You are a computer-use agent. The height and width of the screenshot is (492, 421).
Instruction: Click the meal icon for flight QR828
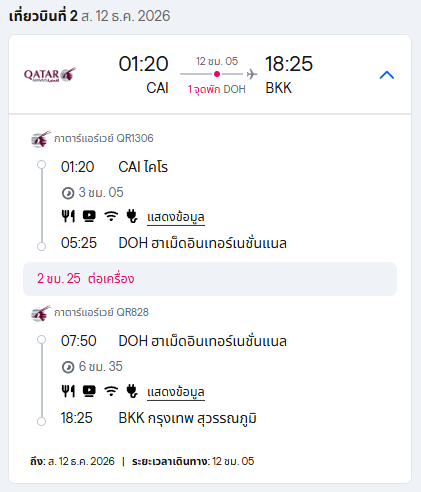click(x=68, y=391)
